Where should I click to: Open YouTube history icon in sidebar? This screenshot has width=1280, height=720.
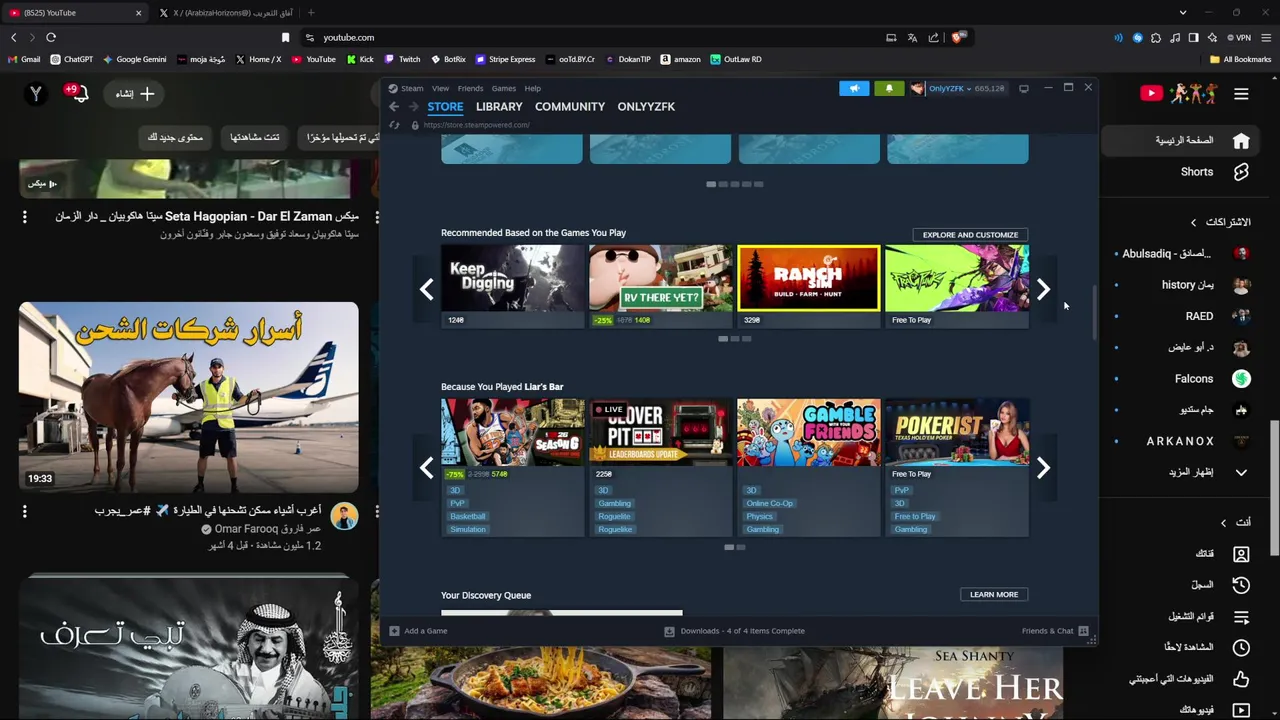(1241, 585)
